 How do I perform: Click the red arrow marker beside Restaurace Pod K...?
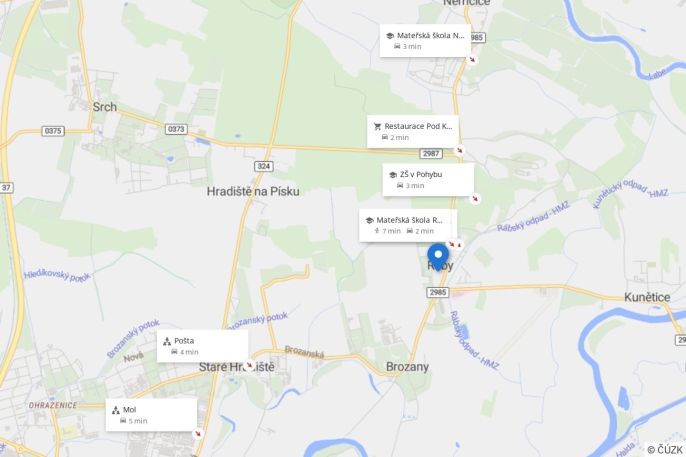pyautogui.click(x=459, y=150)
